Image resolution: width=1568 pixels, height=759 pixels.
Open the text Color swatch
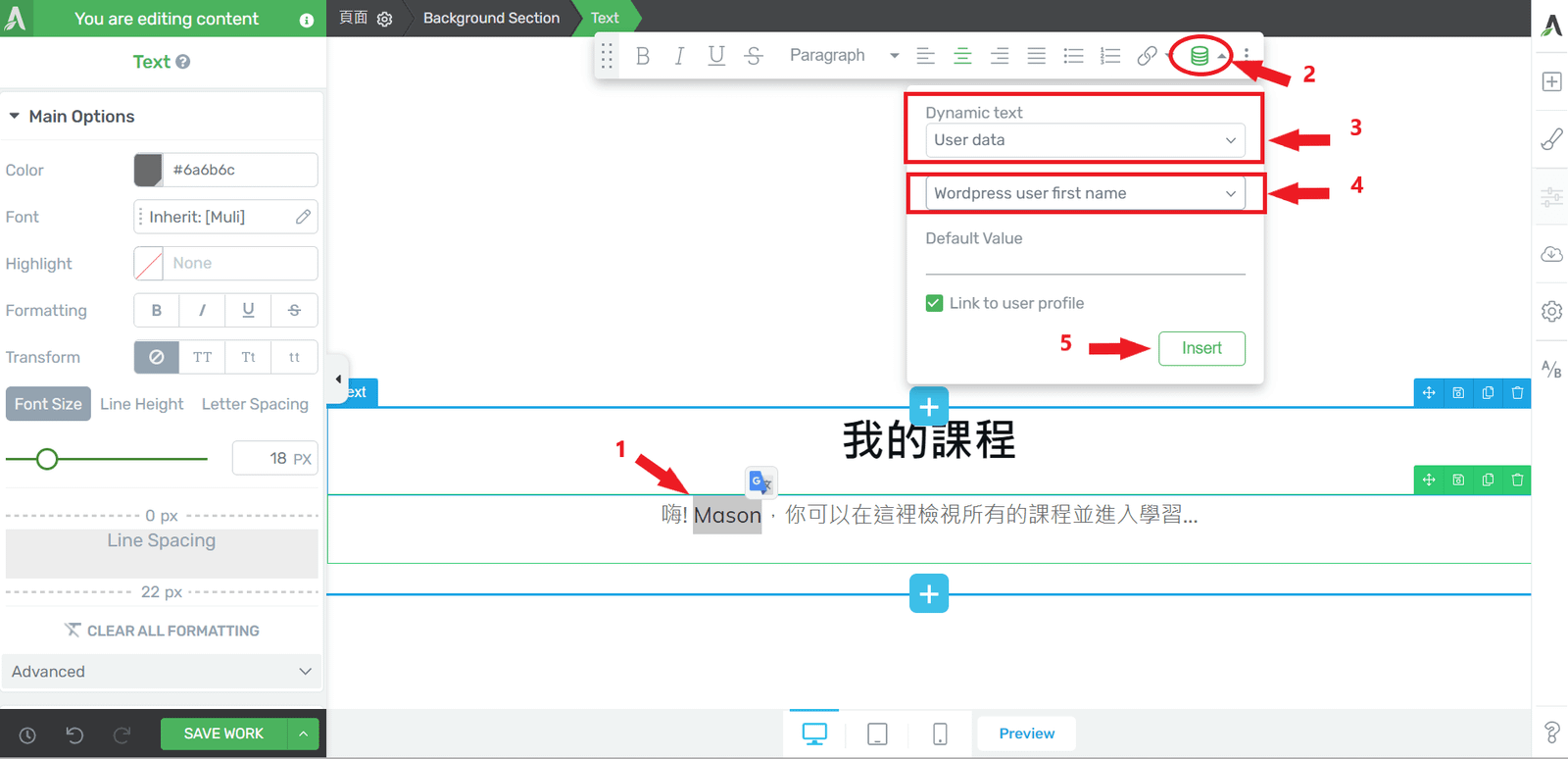[148, 170]
